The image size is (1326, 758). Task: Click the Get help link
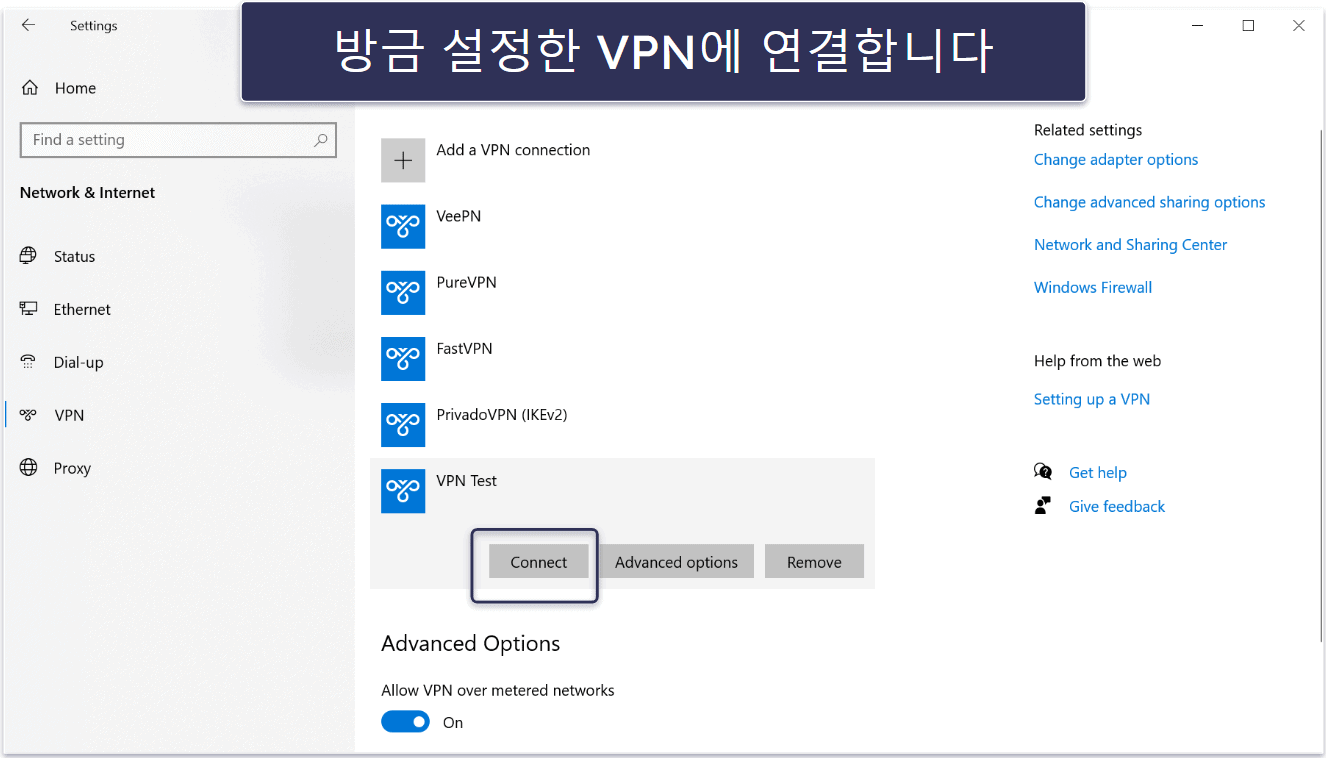pyautogui.click(x=1098, y=473)
